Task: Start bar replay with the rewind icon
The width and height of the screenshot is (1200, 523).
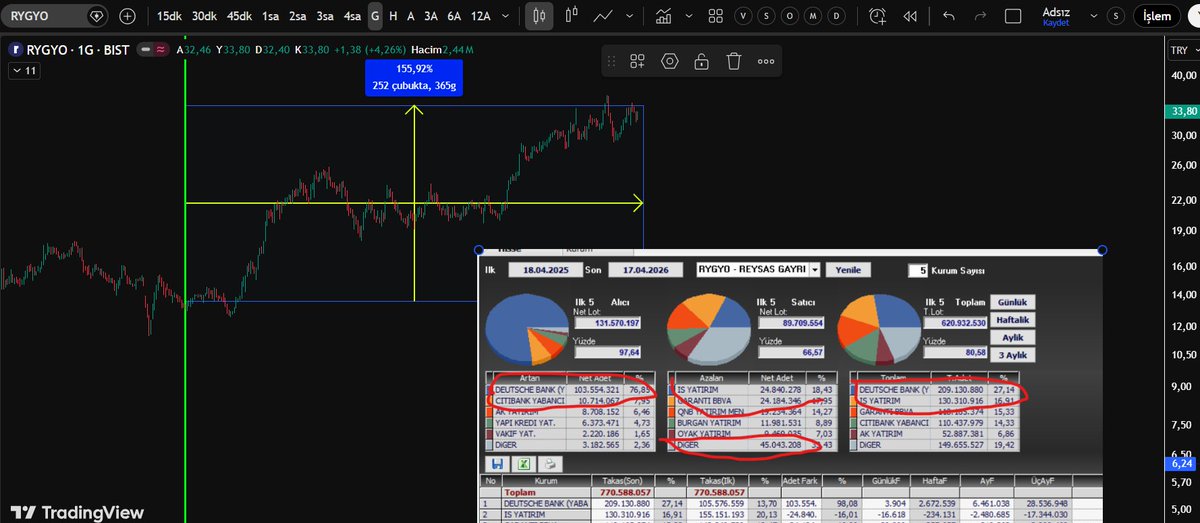Action: [x=909, y=16]
